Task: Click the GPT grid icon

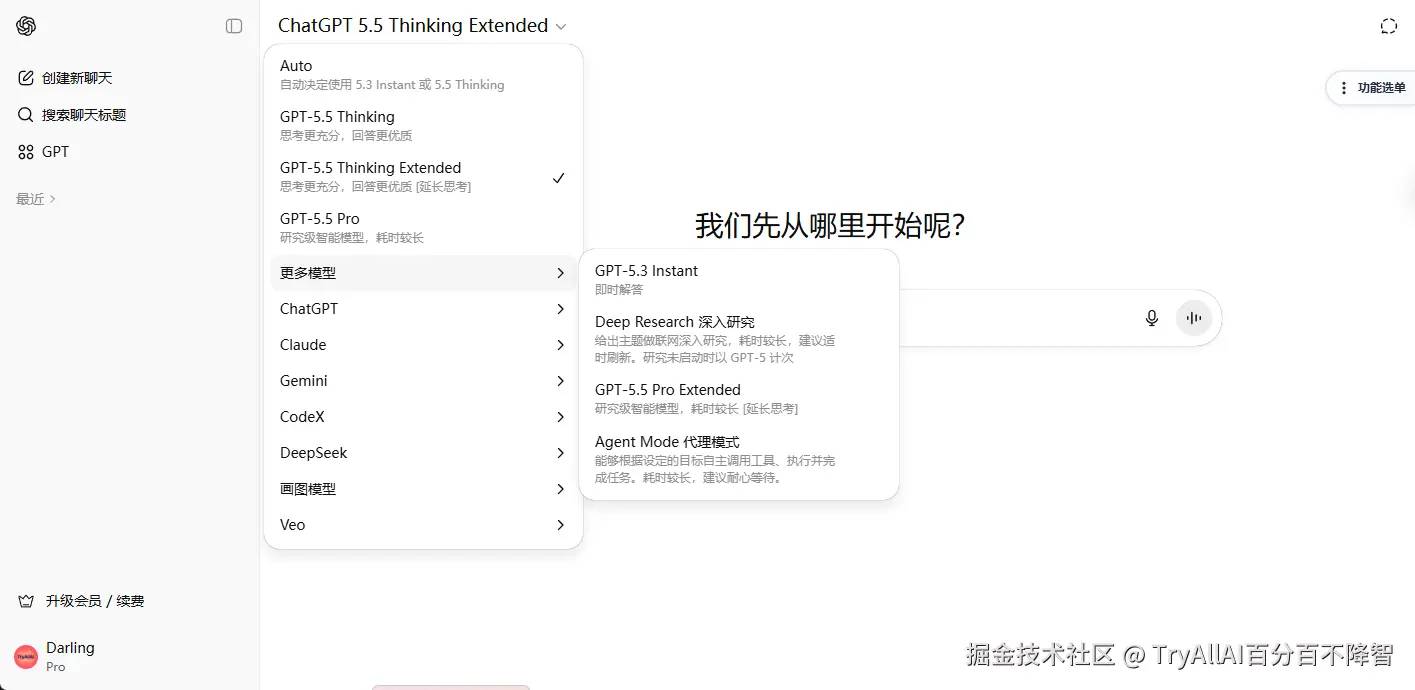Action: click(26, 152)
